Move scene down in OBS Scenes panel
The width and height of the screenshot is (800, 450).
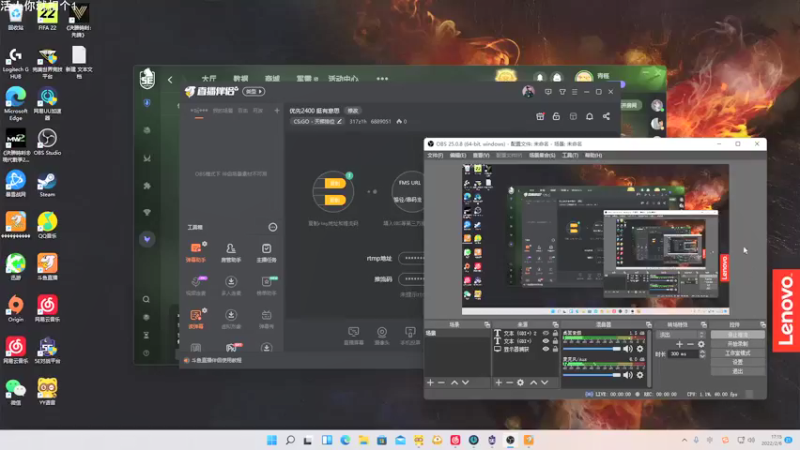pyautogui.click(x=465, y=383)
